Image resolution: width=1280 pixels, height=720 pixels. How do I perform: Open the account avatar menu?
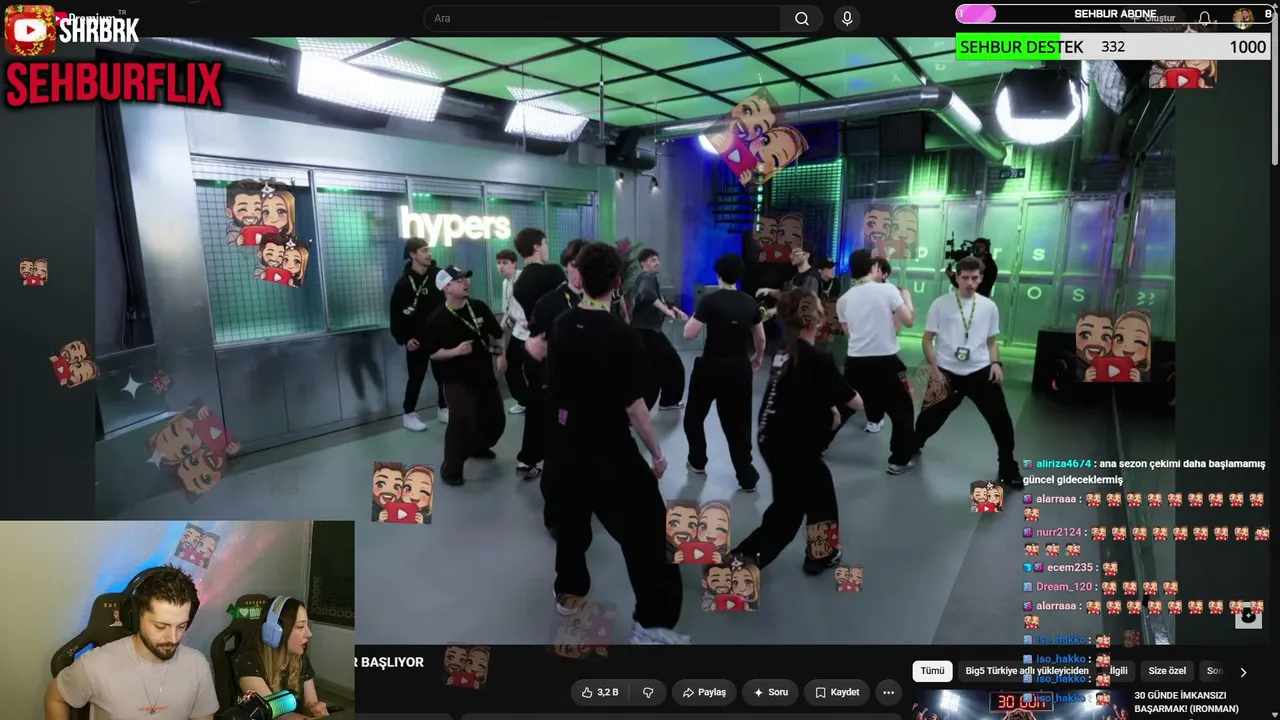point(1243,17)
